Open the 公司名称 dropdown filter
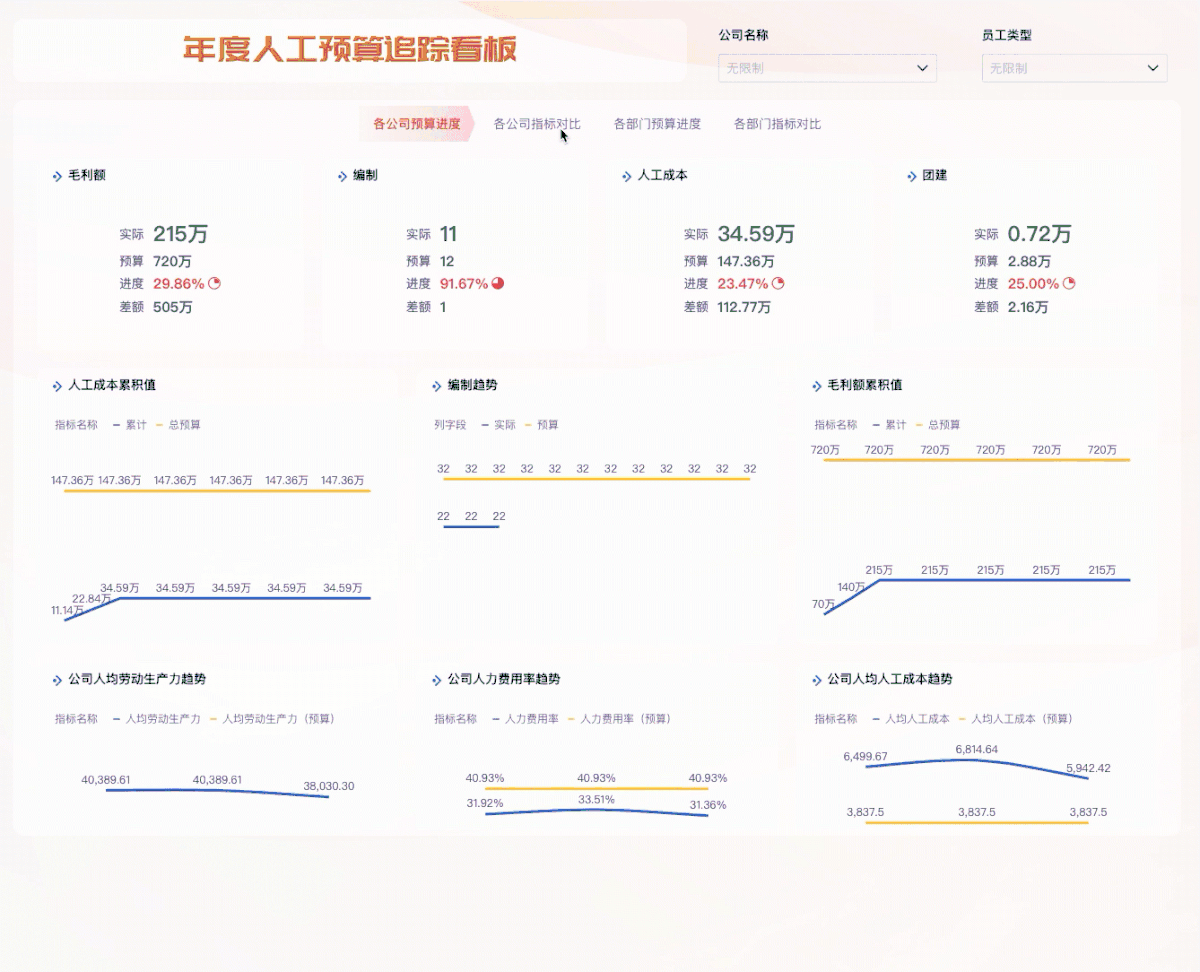Screen dimensions: 1200x972 click(x=827, y=68)
